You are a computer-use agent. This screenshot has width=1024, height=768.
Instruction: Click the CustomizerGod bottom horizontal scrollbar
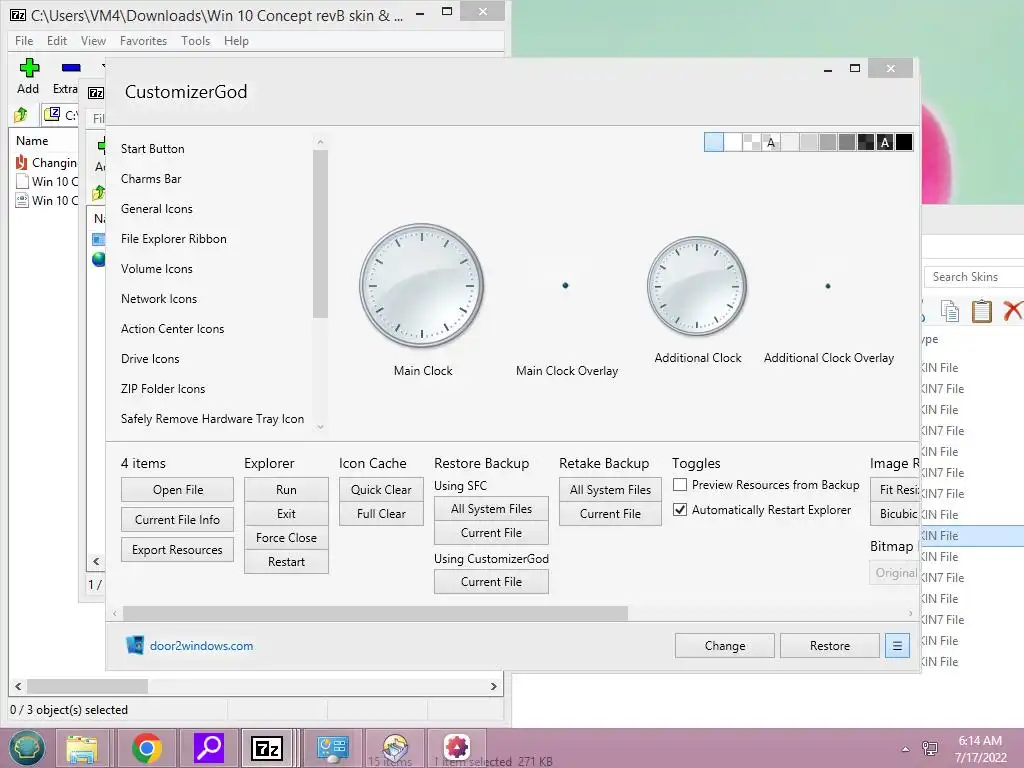pyautogui.click(x=376, y=613)
